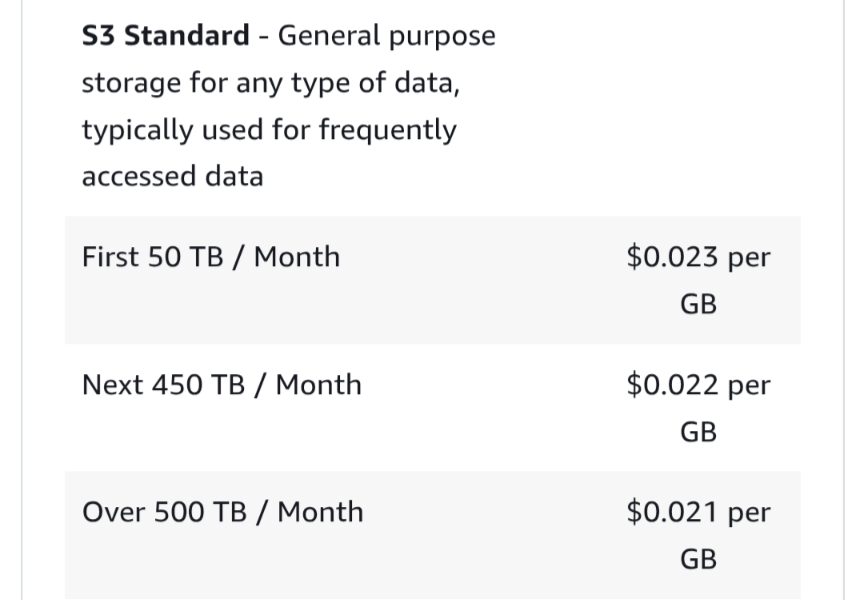Screen dimensions: 864x600
Task: Click the '450 TB' text in the second tier
Action: coord(198,385)
